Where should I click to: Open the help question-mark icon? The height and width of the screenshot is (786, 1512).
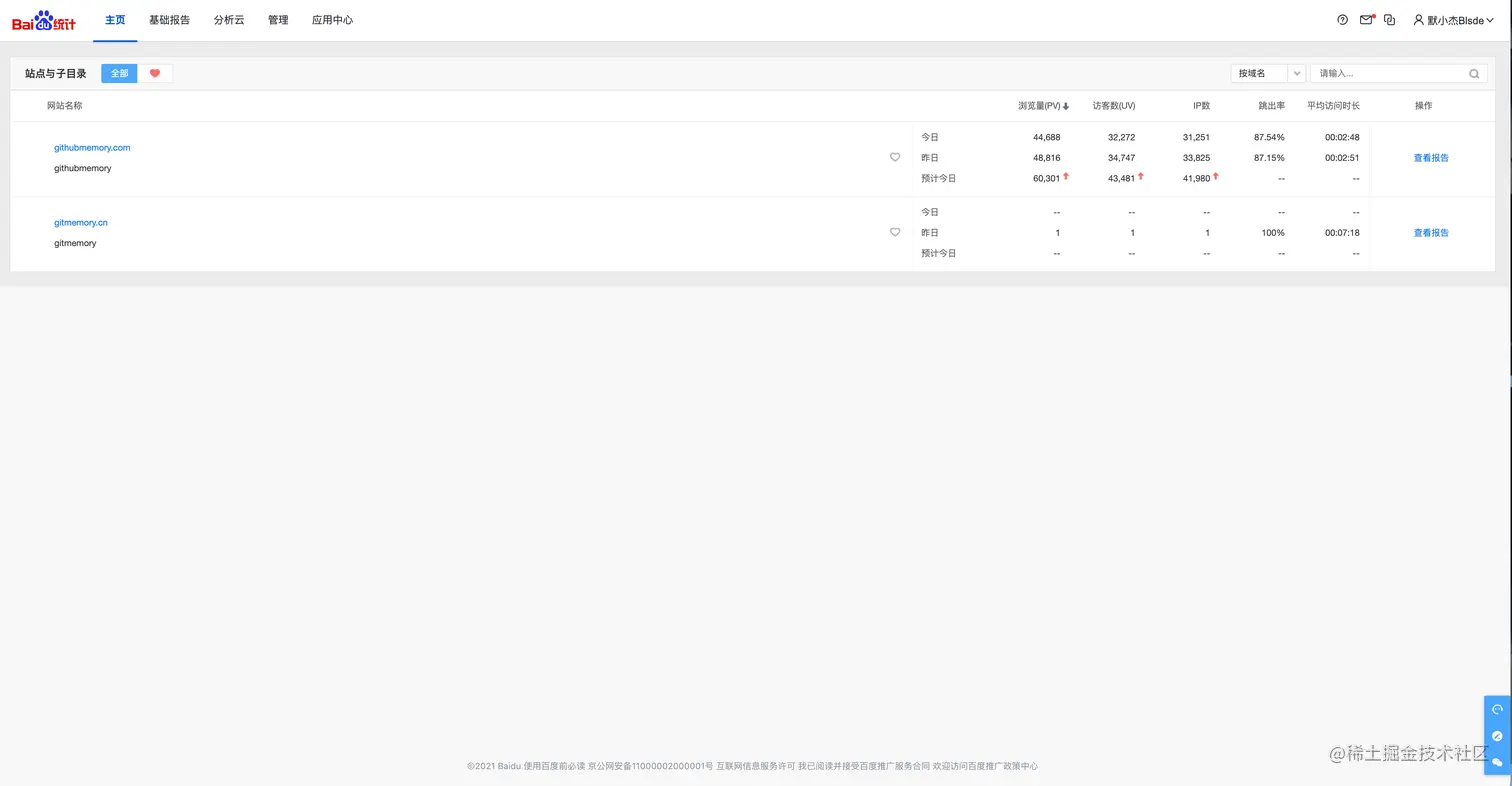(x=1342, y=20)
